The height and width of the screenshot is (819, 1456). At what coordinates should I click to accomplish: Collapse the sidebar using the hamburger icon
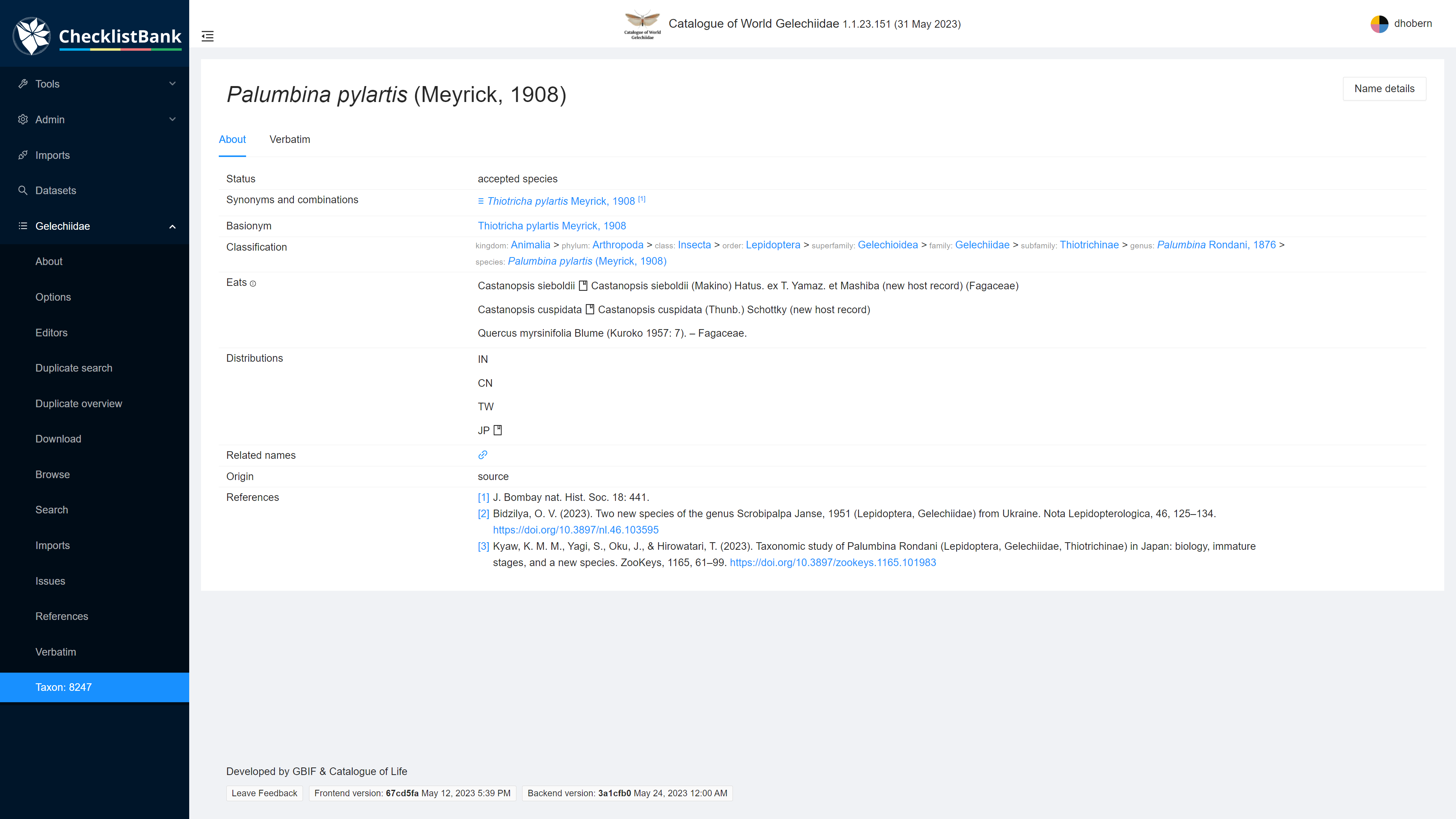point(207,36)
